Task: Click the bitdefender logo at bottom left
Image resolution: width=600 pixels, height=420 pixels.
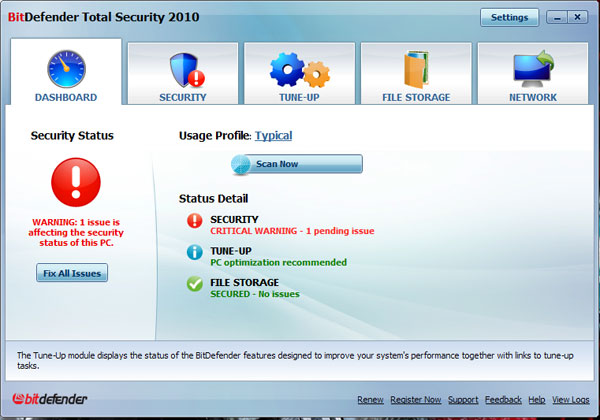Action: coord(50,399)
